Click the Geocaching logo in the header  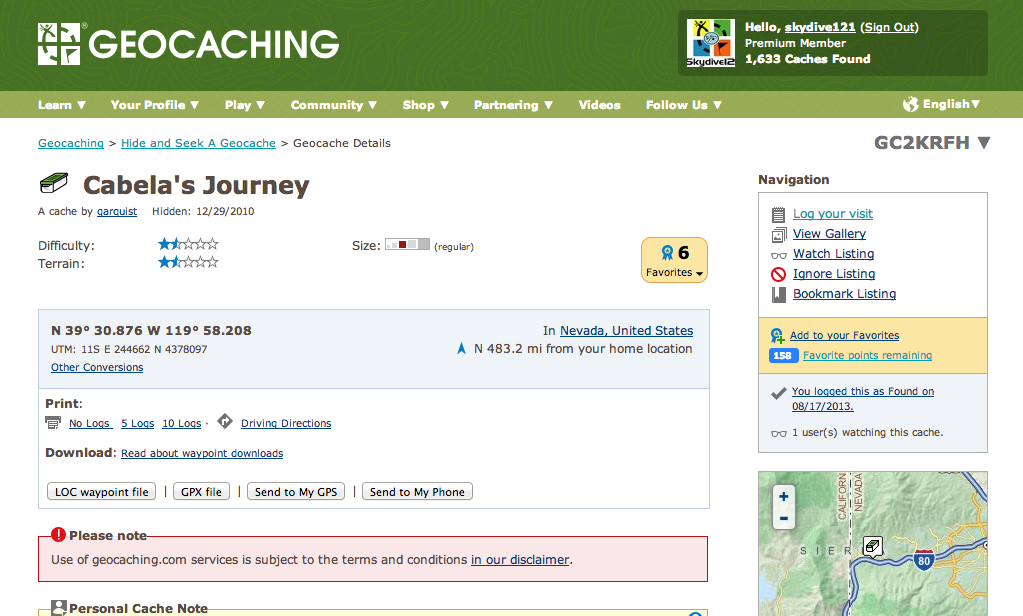tap(189, 44)
